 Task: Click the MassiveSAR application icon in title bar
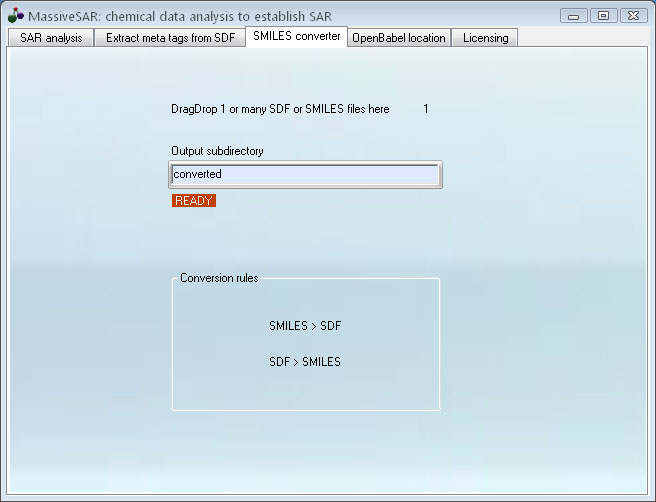(x=15, y=15)
